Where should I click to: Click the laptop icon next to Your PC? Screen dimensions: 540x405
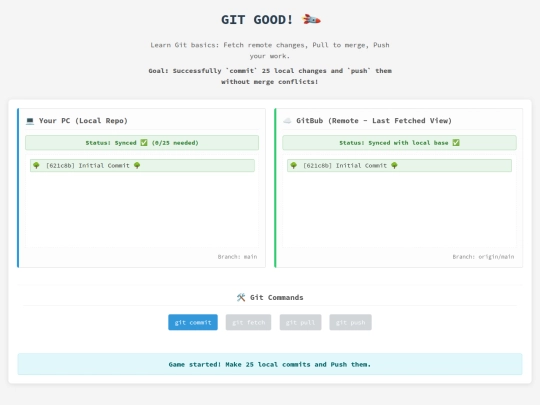[x=30, y=121]
